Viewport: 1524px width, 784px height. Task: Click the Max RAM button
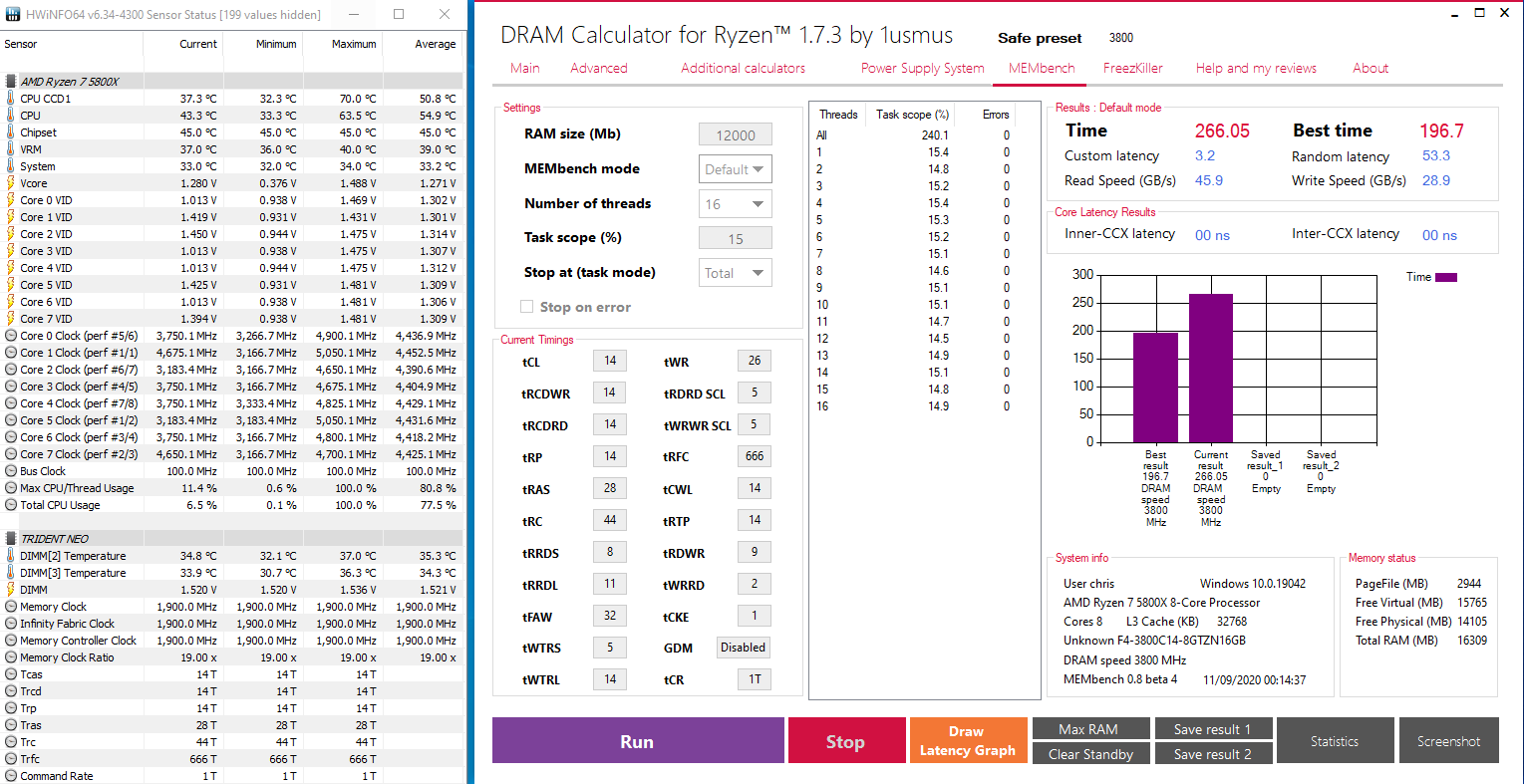click(1090, 729)
